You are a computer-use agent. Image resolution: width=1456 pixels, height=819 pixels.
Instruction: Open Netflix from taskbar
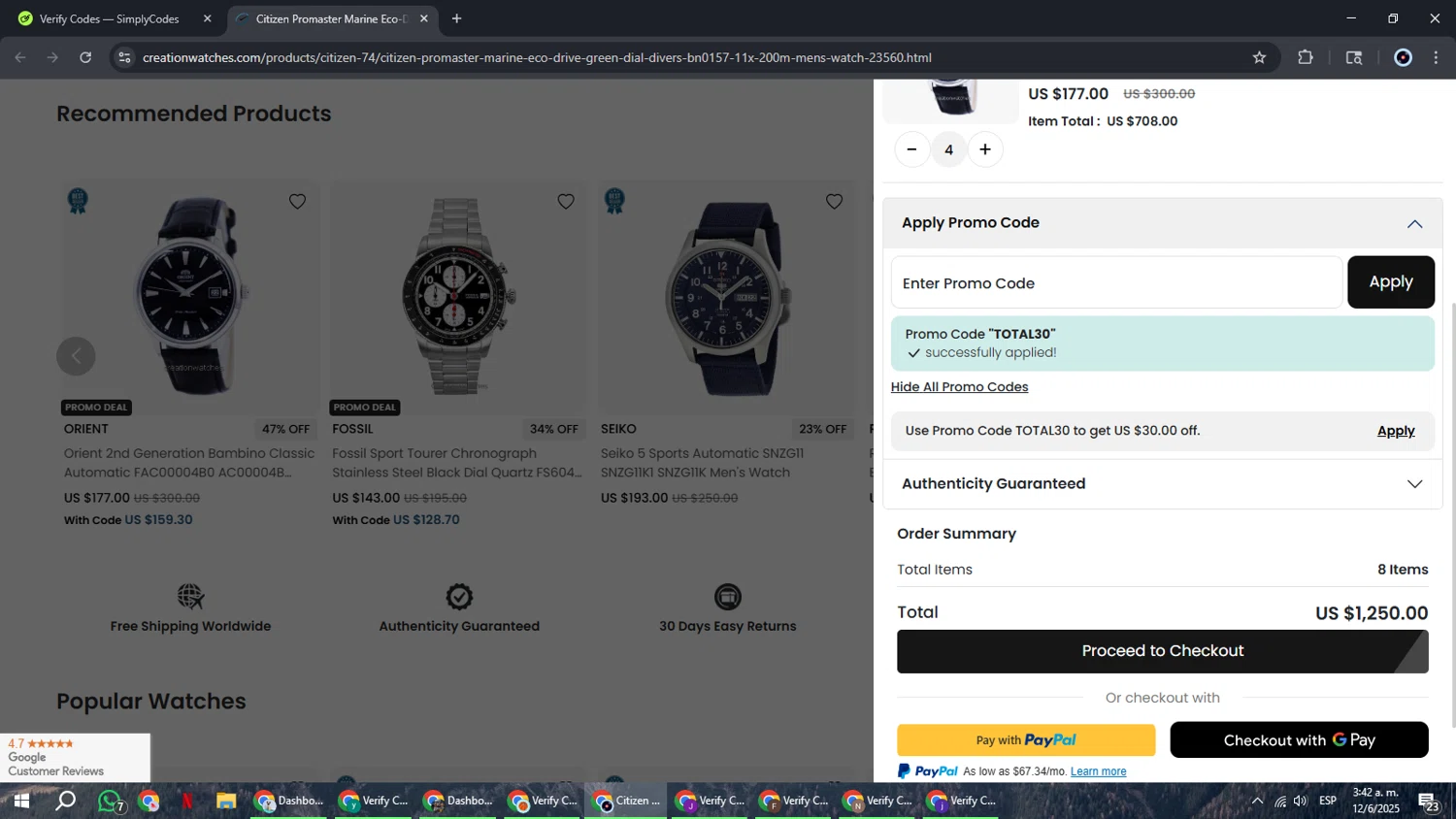187,801
